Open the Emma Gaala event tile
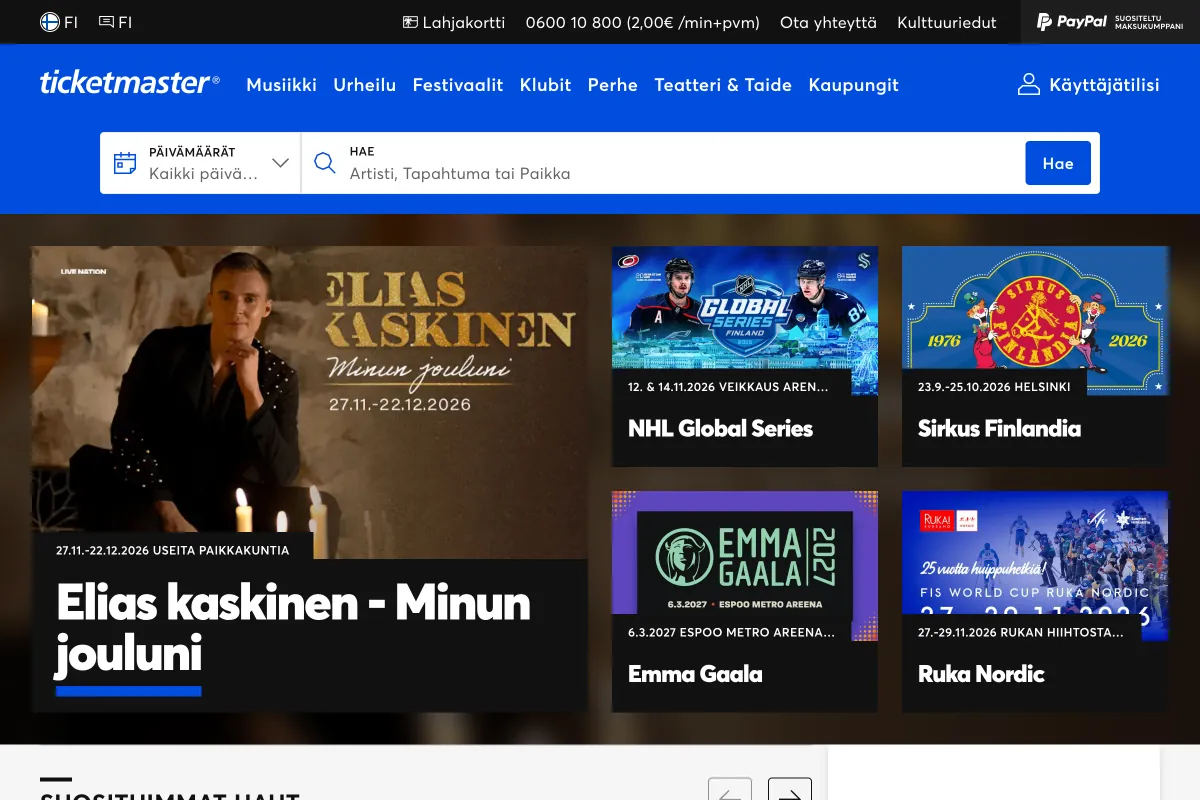This screenshot has height=800, width=1200. point(745,601)
